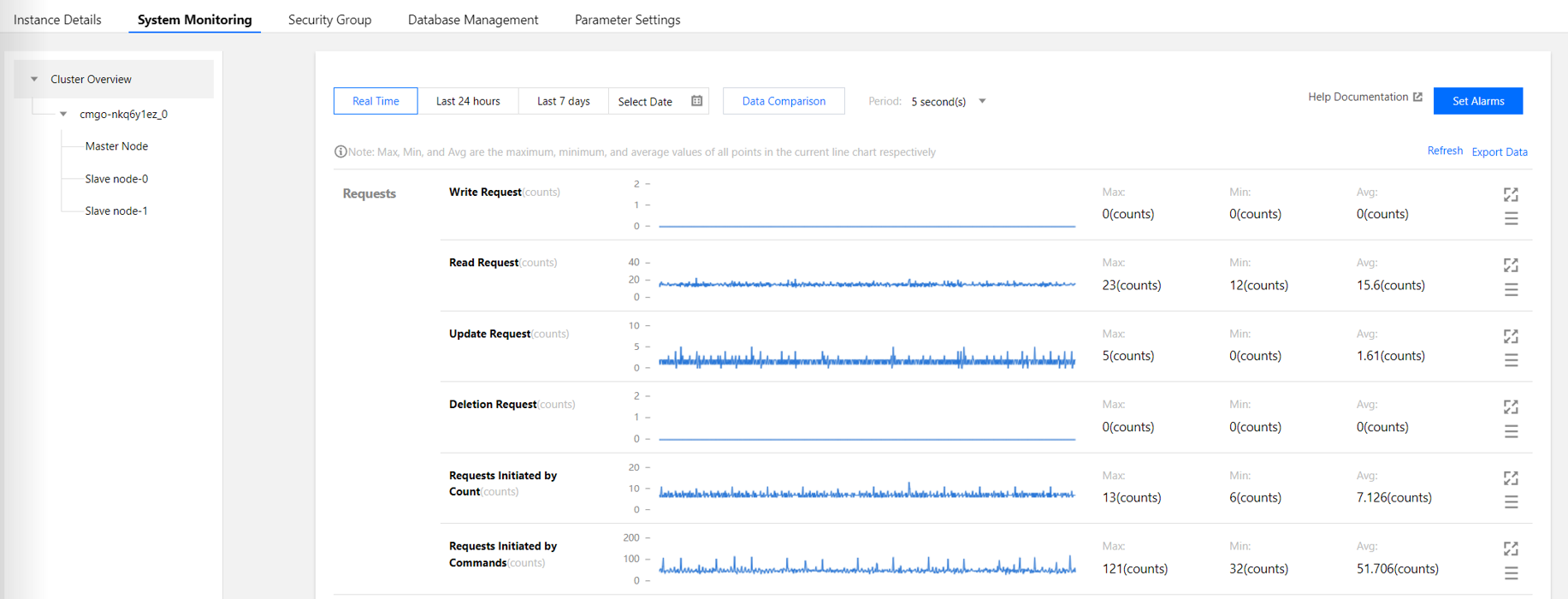
Task: Select Cluster Overview label in tree
Action: (x=91, y=79)
